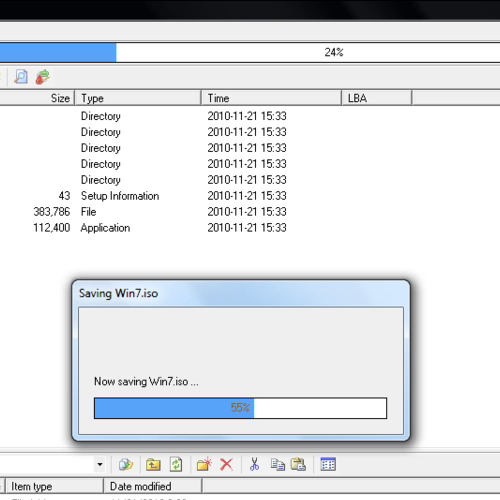Click the Date modified column header
Screen dimensions: 500x500
(x=153, y=486)
